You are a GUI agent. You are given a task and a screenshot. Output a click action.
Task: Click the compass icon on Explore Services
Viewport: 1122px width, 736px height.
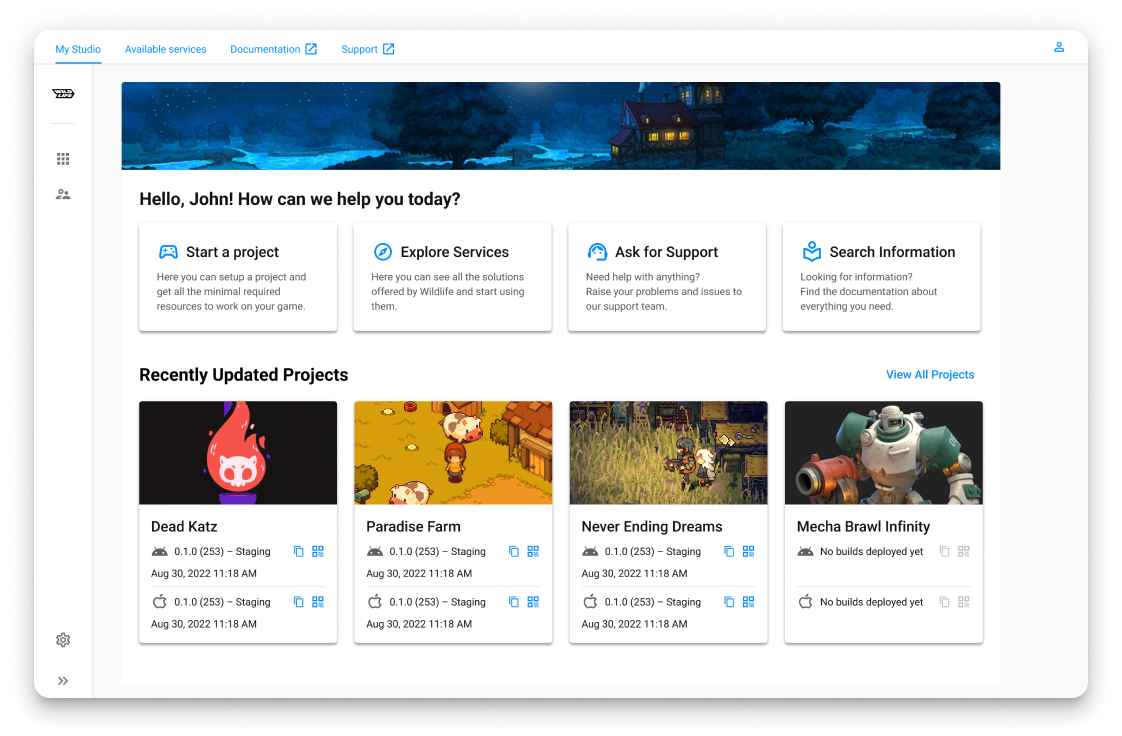383,252
